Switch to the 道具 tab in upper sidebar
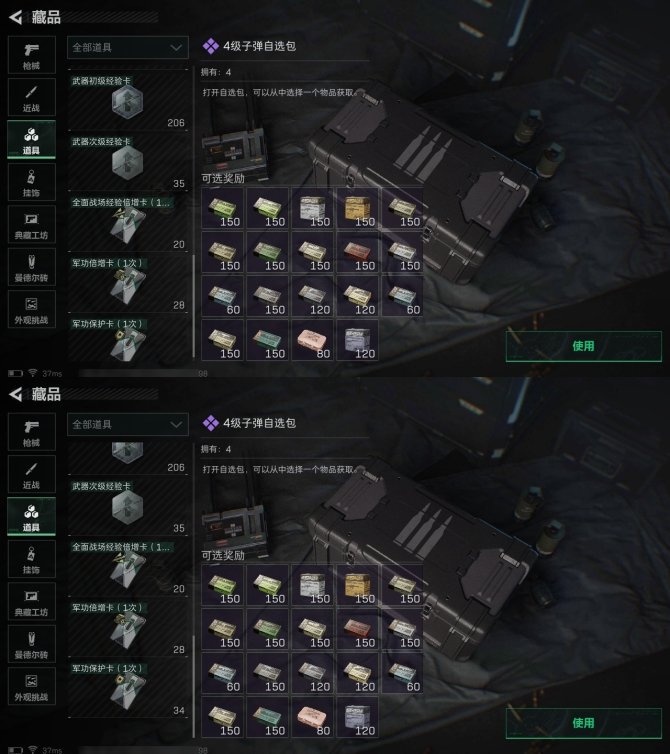 tap(31, 140)
